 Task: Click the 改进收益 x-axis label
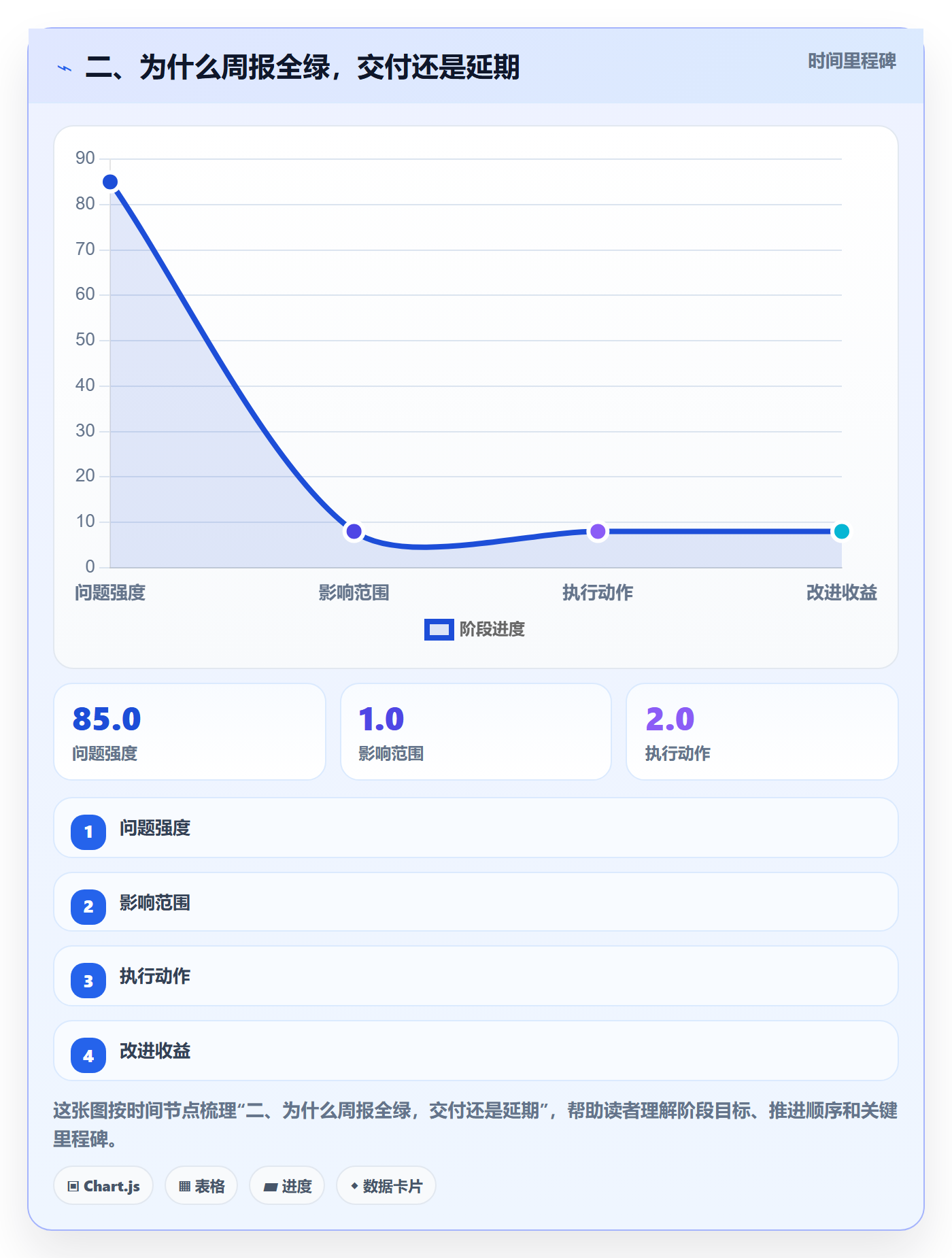tap(841, 593)
